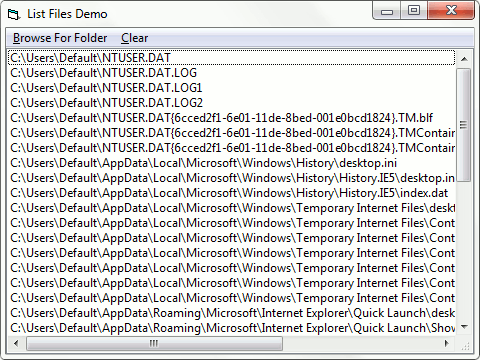Minimize the List Files Demo window
Image resolution: width=480 pixels, height=360 pixels.
(x=387, y=11)
